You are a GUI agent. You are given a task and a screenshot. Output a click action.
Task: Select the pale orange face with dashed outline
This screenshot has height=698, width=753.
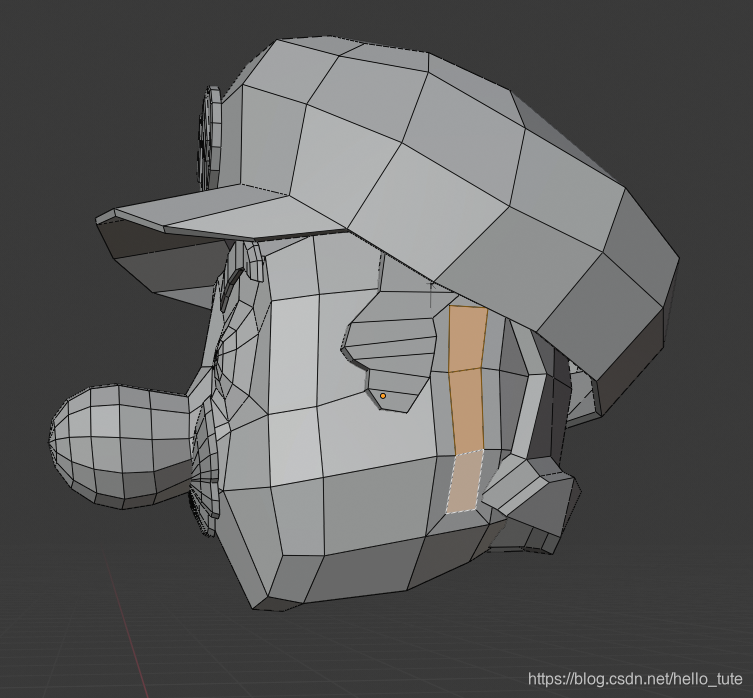pyautogui.click(x=465, y=481)
